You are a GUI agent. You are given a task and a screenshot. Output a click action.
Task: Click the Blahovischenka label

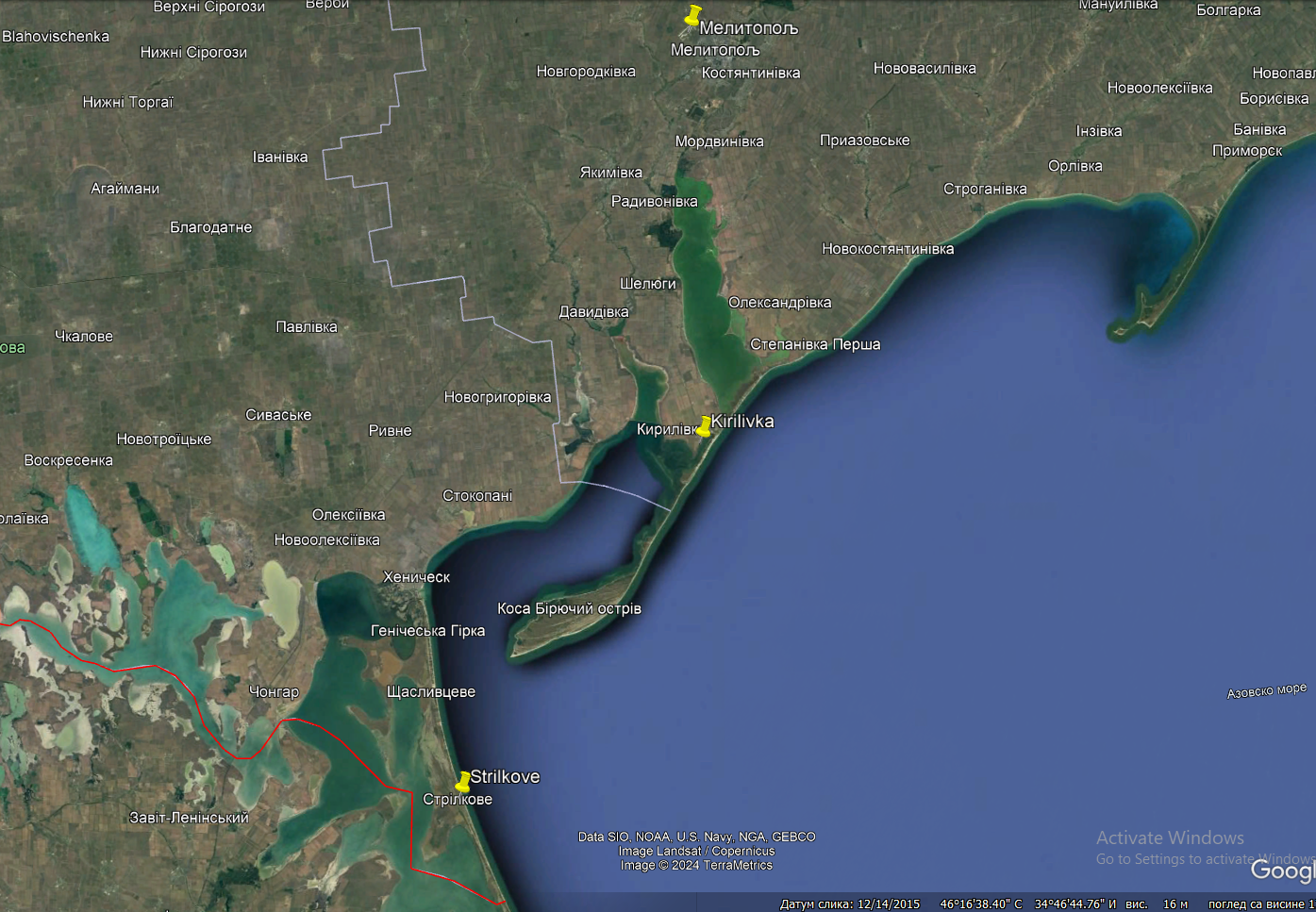click(x=56, y=36)
